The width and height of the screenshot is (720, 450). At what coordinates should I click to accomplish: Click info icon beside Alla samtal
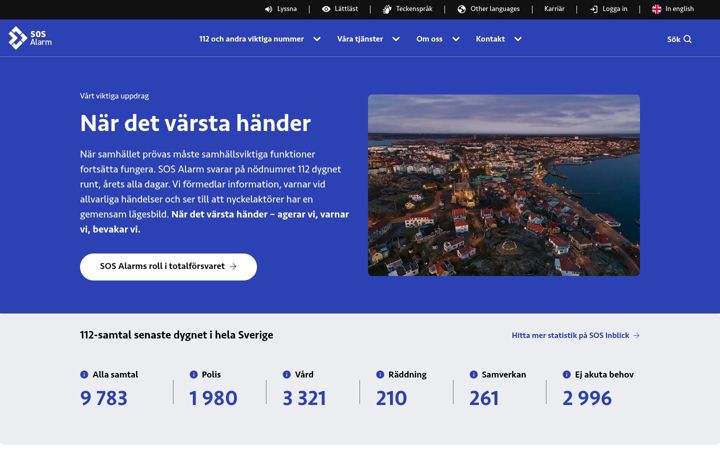(x=84, y=375)
